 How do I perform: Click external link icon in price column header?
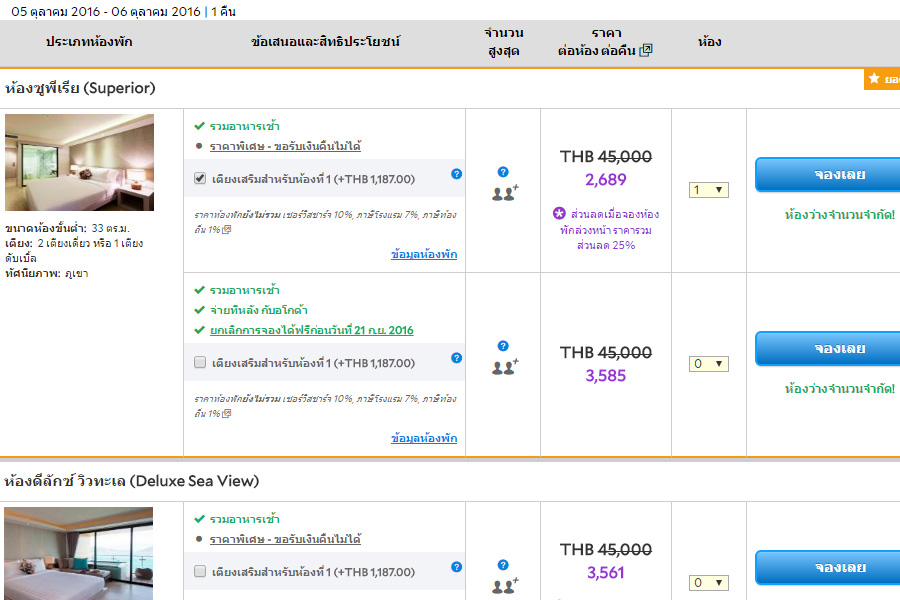point(645,51)
